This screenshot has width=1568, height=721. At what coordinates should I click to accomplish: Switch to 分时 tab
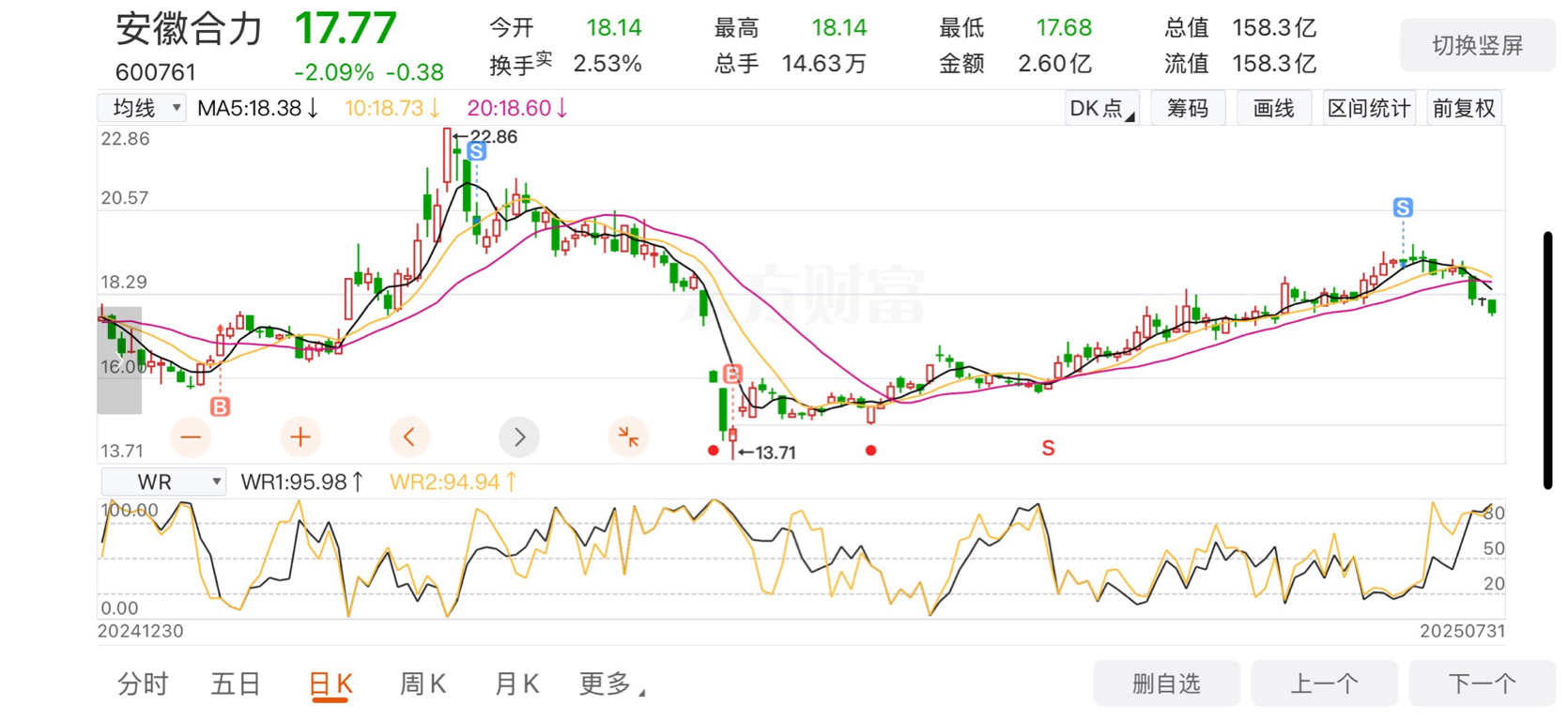tap(143, 683)
